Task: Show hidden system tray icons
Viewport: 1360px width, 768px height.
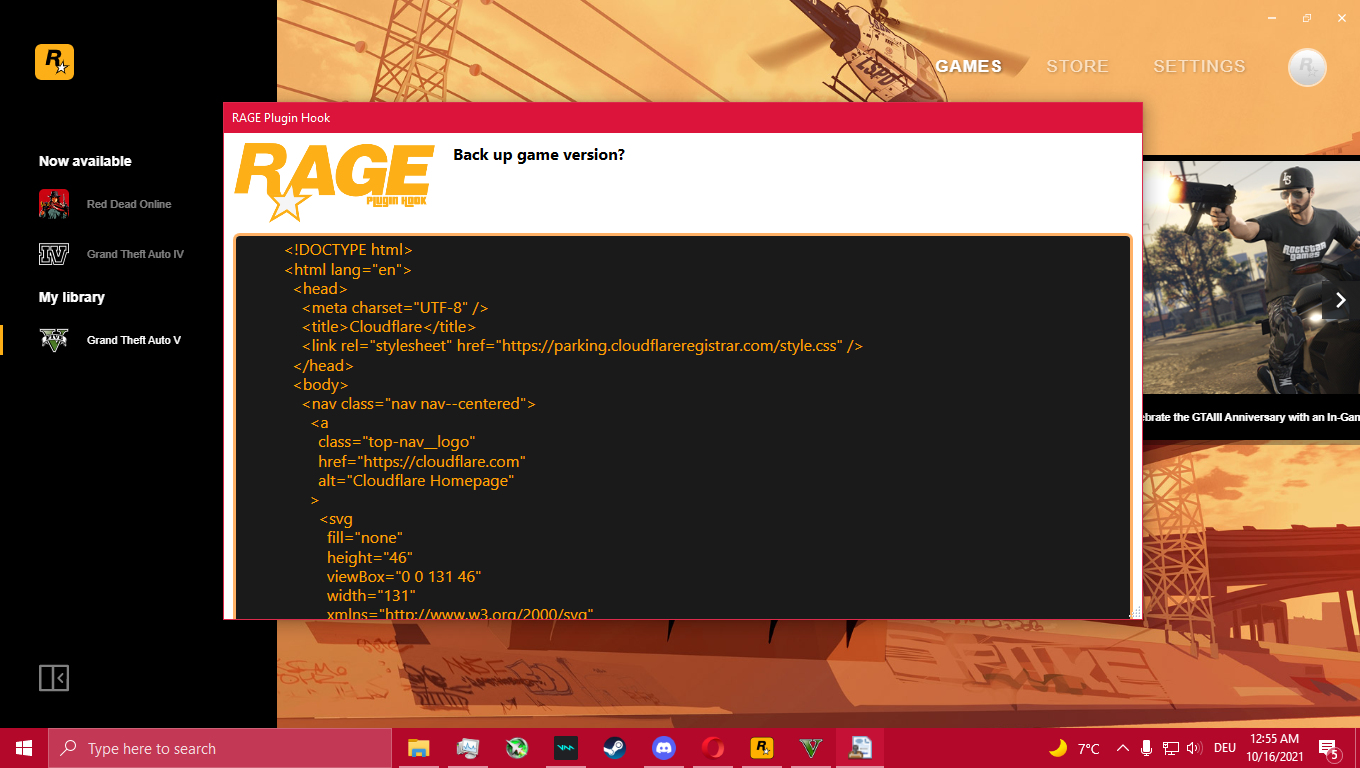Action: (1122, 748)
